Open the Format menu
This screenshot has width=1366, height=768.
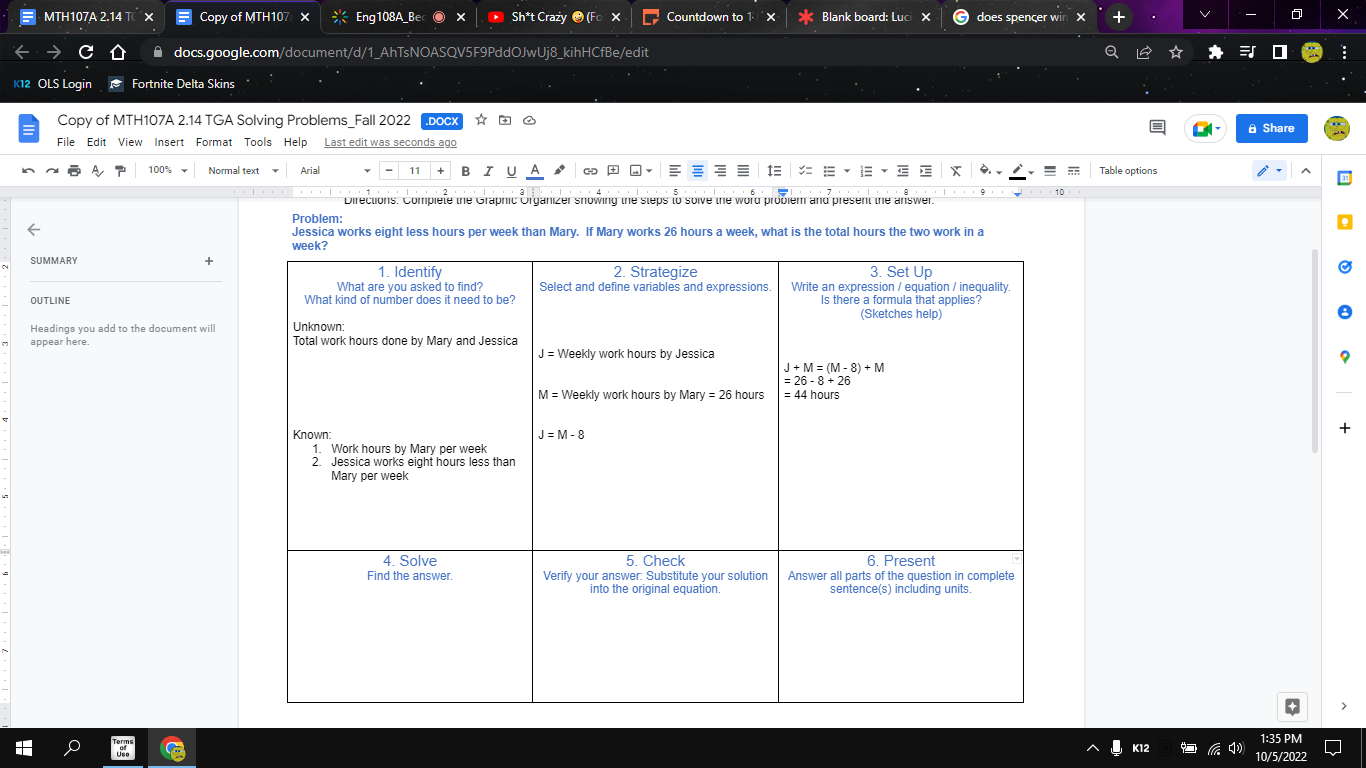pyautogui.click(x=213, y=142)
